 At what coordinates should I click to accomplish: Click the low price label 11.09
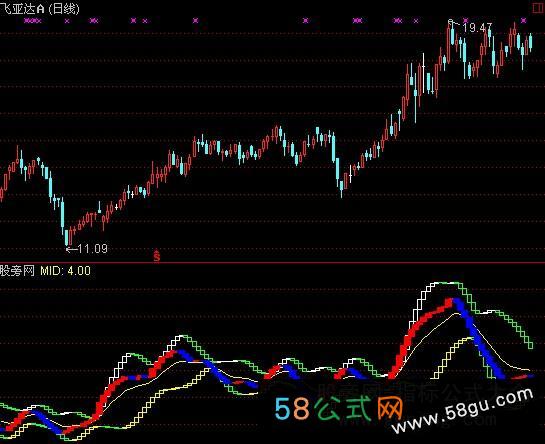tap(92, 249)
